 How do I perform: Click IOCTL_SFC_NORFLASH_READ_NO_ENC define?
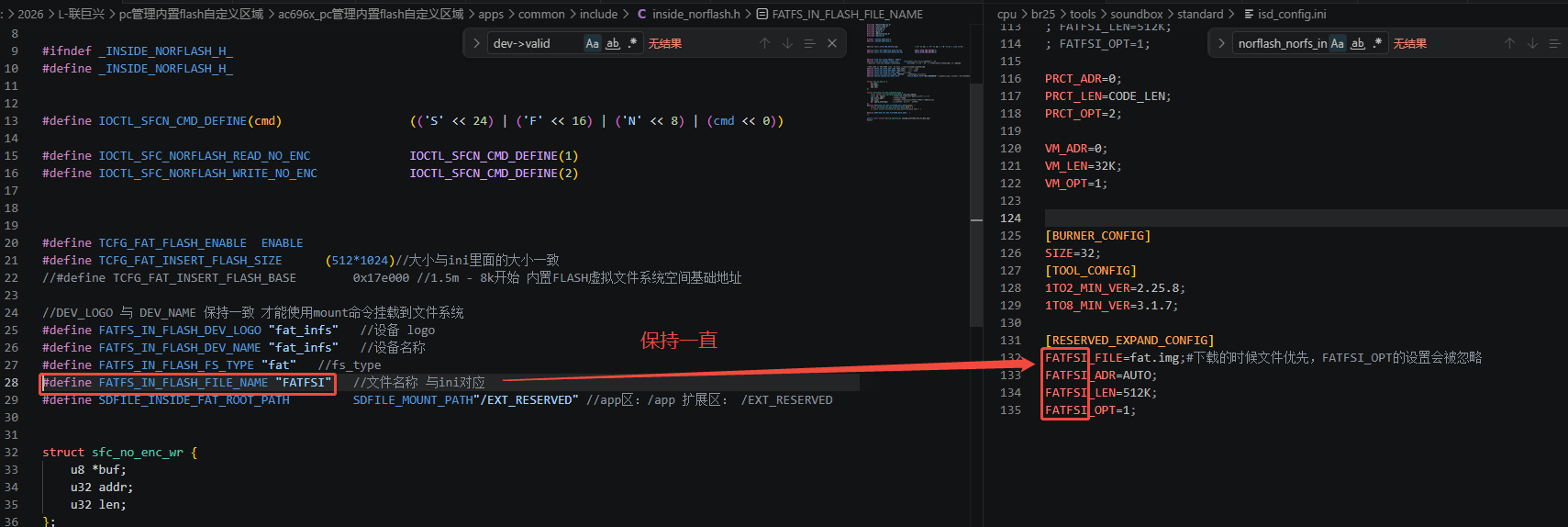(205, 155)
